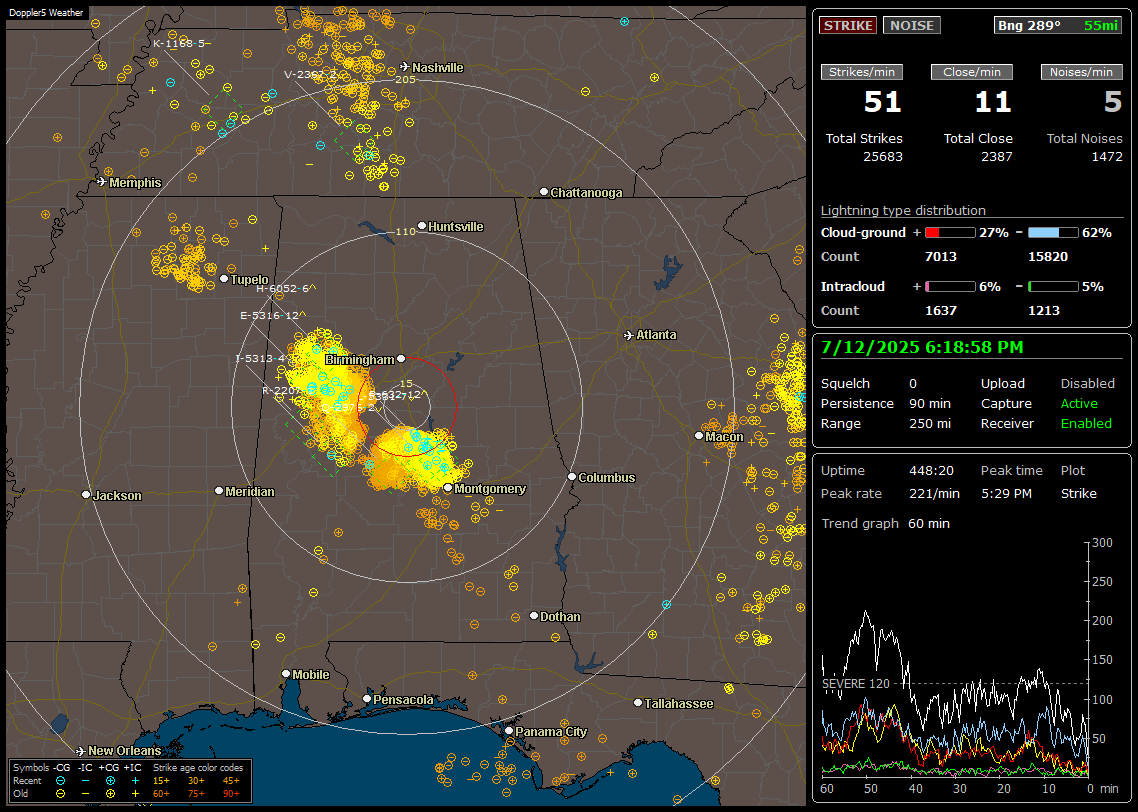Click the E-5316-12 storm cell label

(x=272, y=316)
